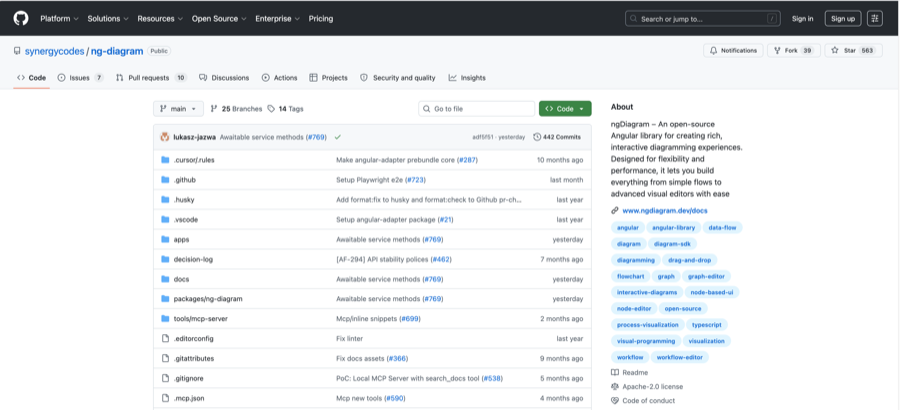Open the .cursor/.rules folder
The image size is (900, 410).
tap(193, 160)
